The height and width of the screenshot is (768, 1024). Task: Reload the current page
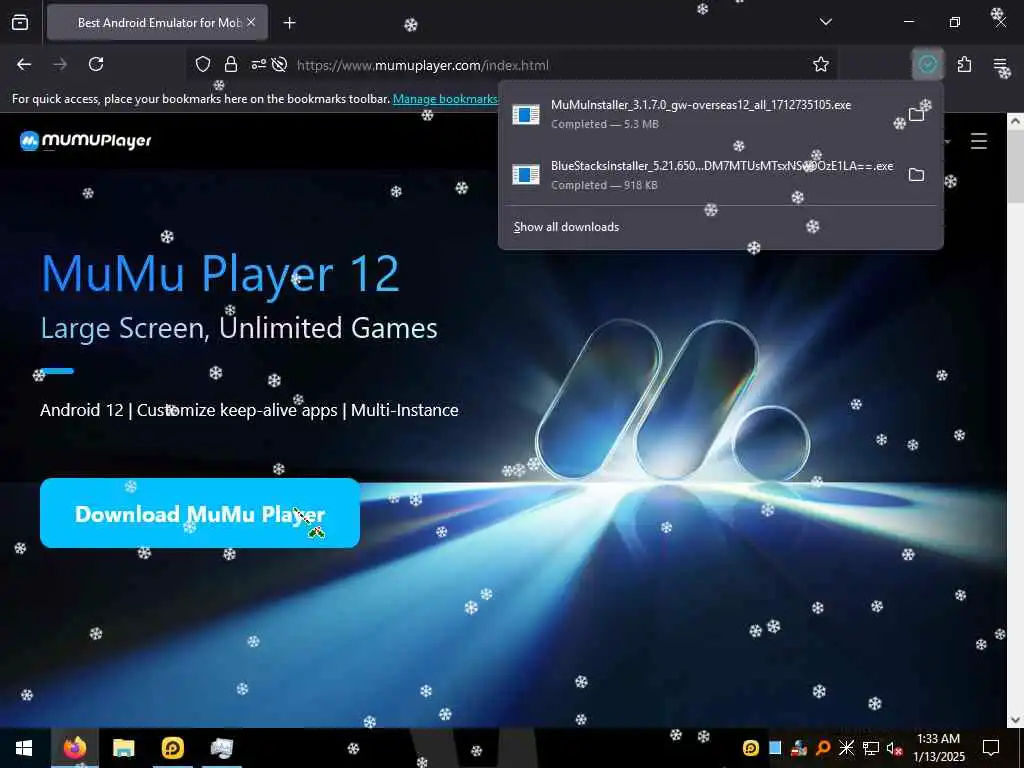(96, 64)
